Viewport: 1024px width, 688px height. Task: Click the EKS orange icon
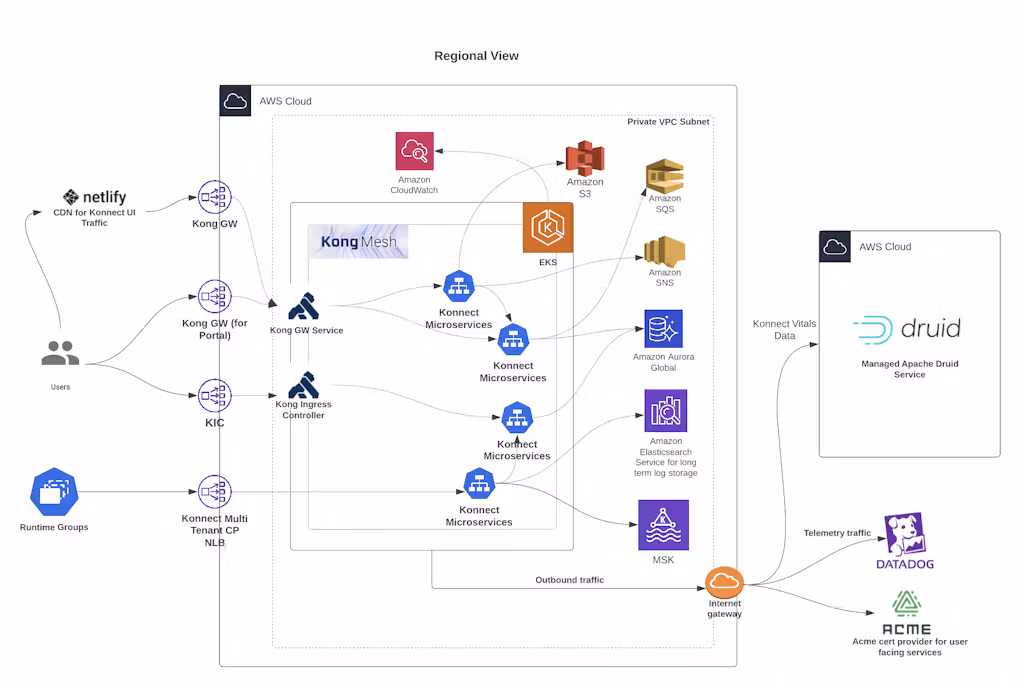pyautogui.click(x=547, y=228)
